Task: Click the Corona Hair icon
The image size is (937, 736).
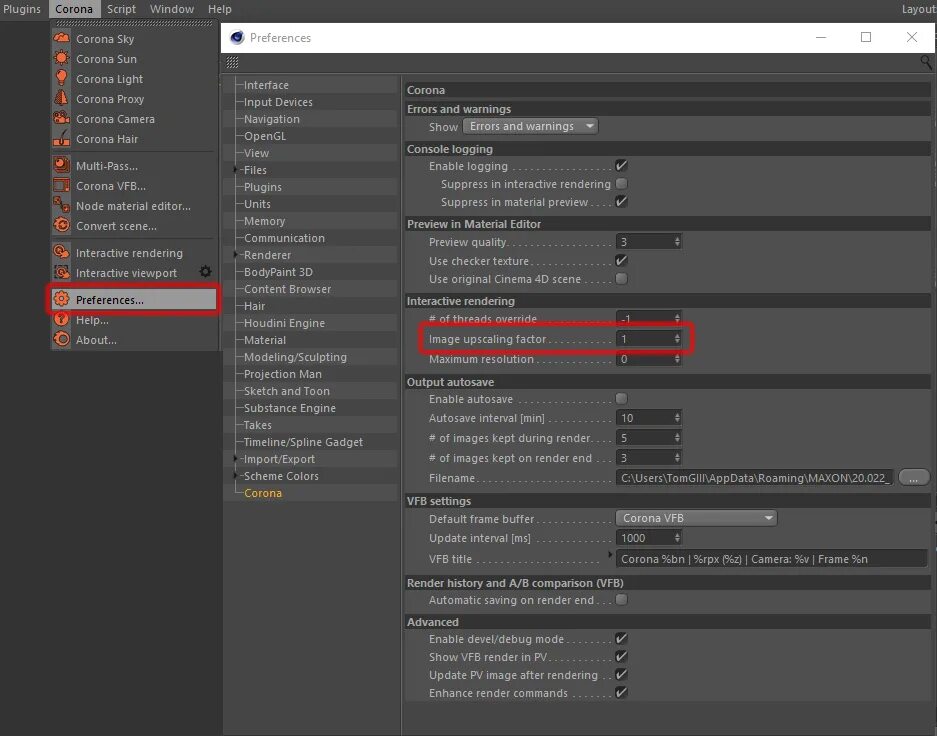Action: 62,138
